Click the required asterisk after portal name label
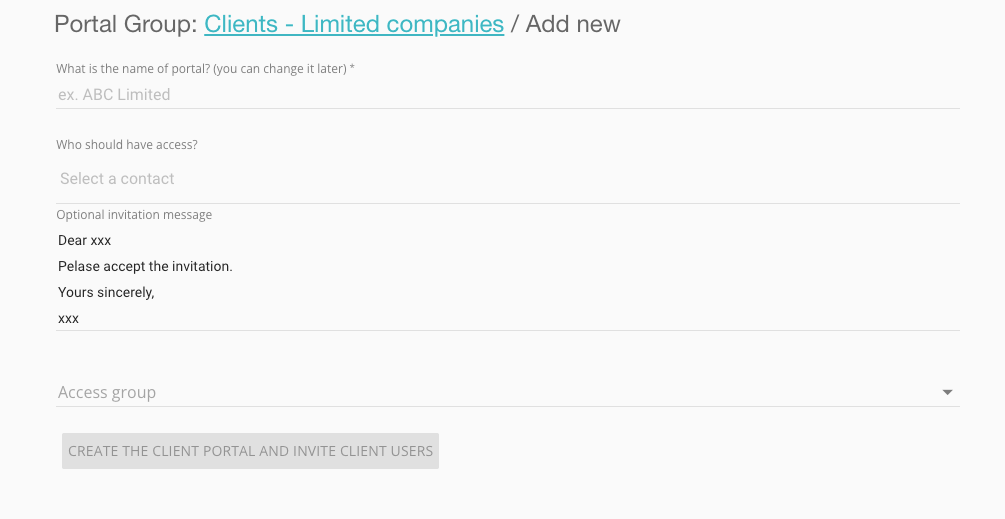This screenshot has width=1005, height=519. pyautogui.click(x=352, y=68)
